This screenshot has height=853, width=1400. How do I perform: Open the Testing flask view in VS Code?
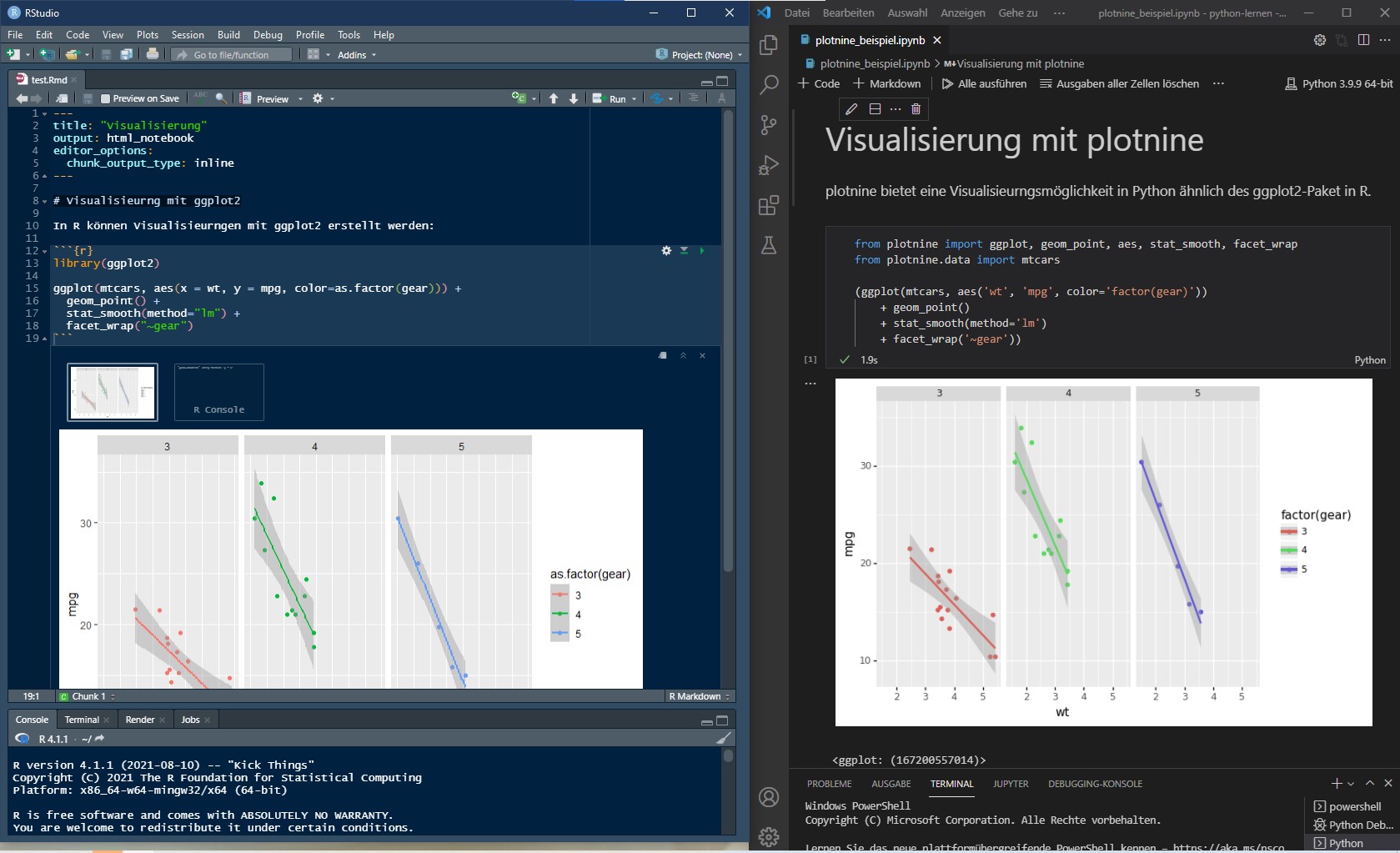point(769,245)
